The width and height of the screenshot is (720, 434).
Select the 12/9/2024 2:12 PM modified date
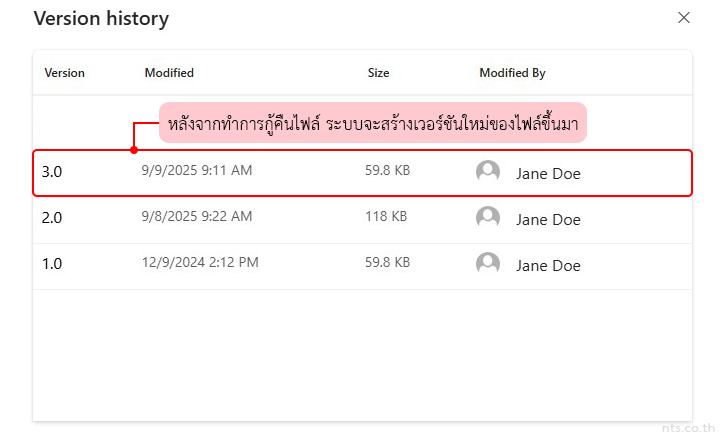point(200,263)
